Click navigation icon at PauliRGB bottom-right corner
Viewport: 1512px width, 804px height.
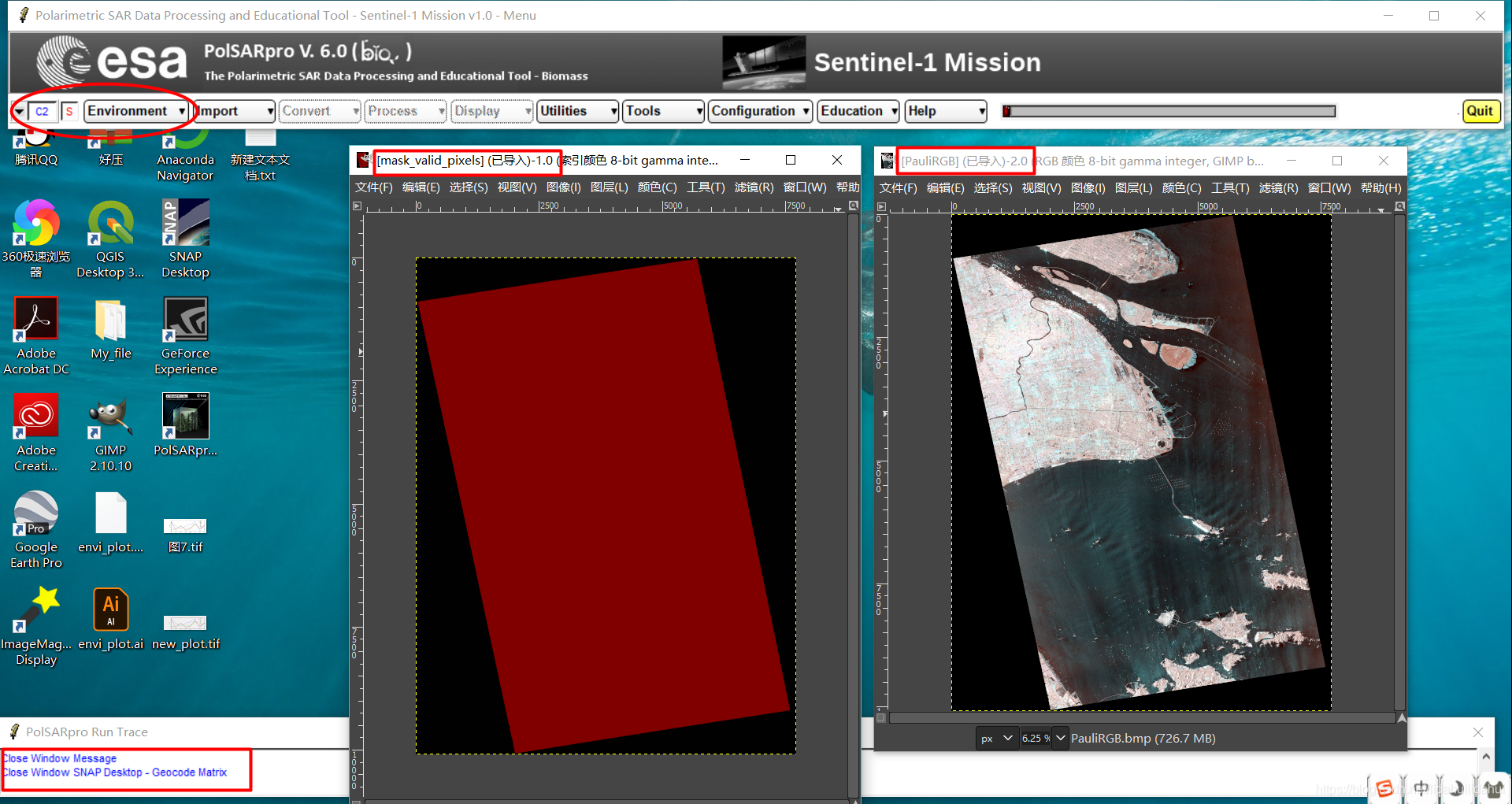(1401, 717)
